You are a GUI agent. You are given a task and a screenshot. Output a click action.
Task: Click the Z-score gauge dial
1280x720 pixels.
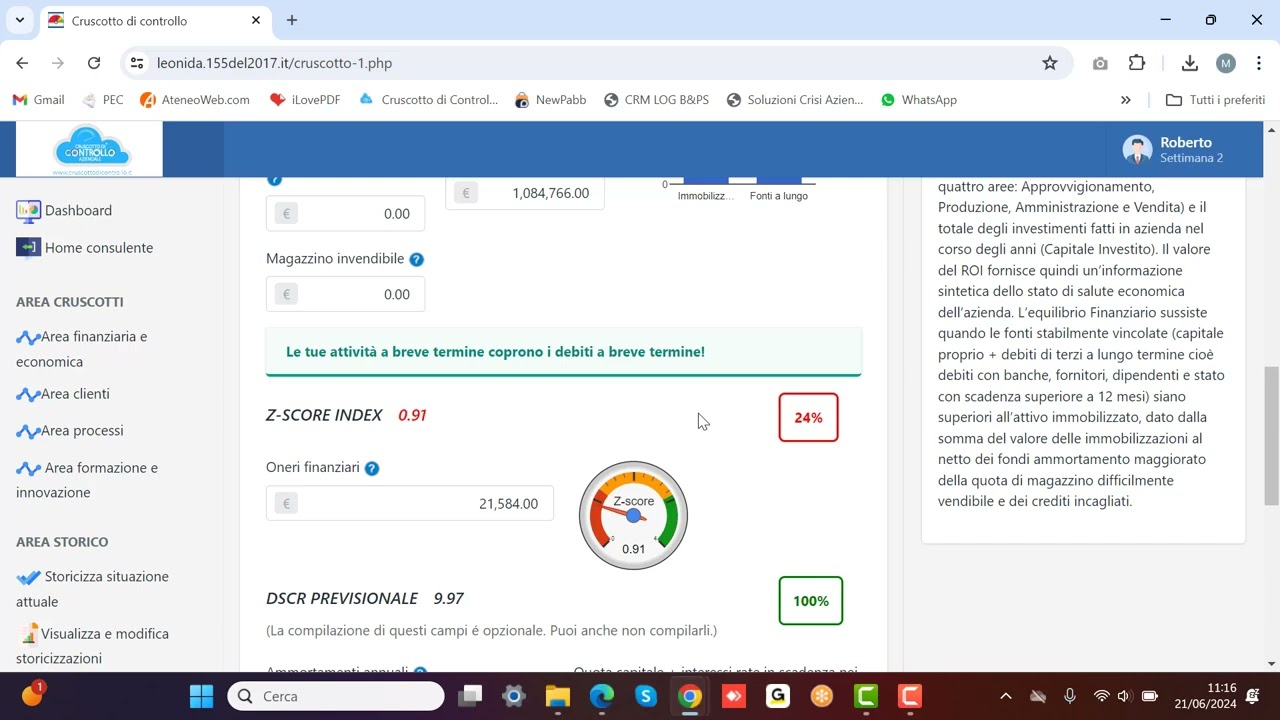click(633, 515)
